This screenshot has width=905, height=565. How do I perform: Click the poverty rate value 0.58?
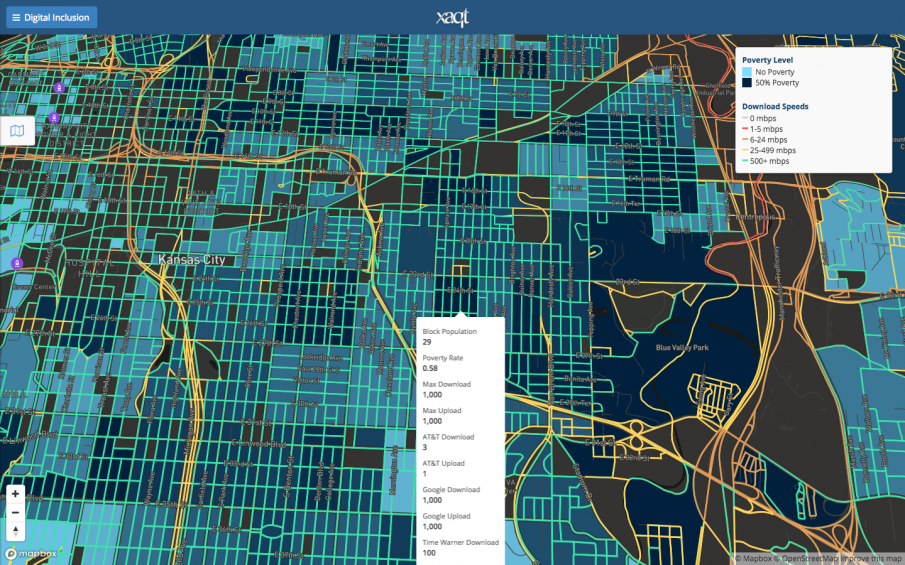(x=430, y=368)
